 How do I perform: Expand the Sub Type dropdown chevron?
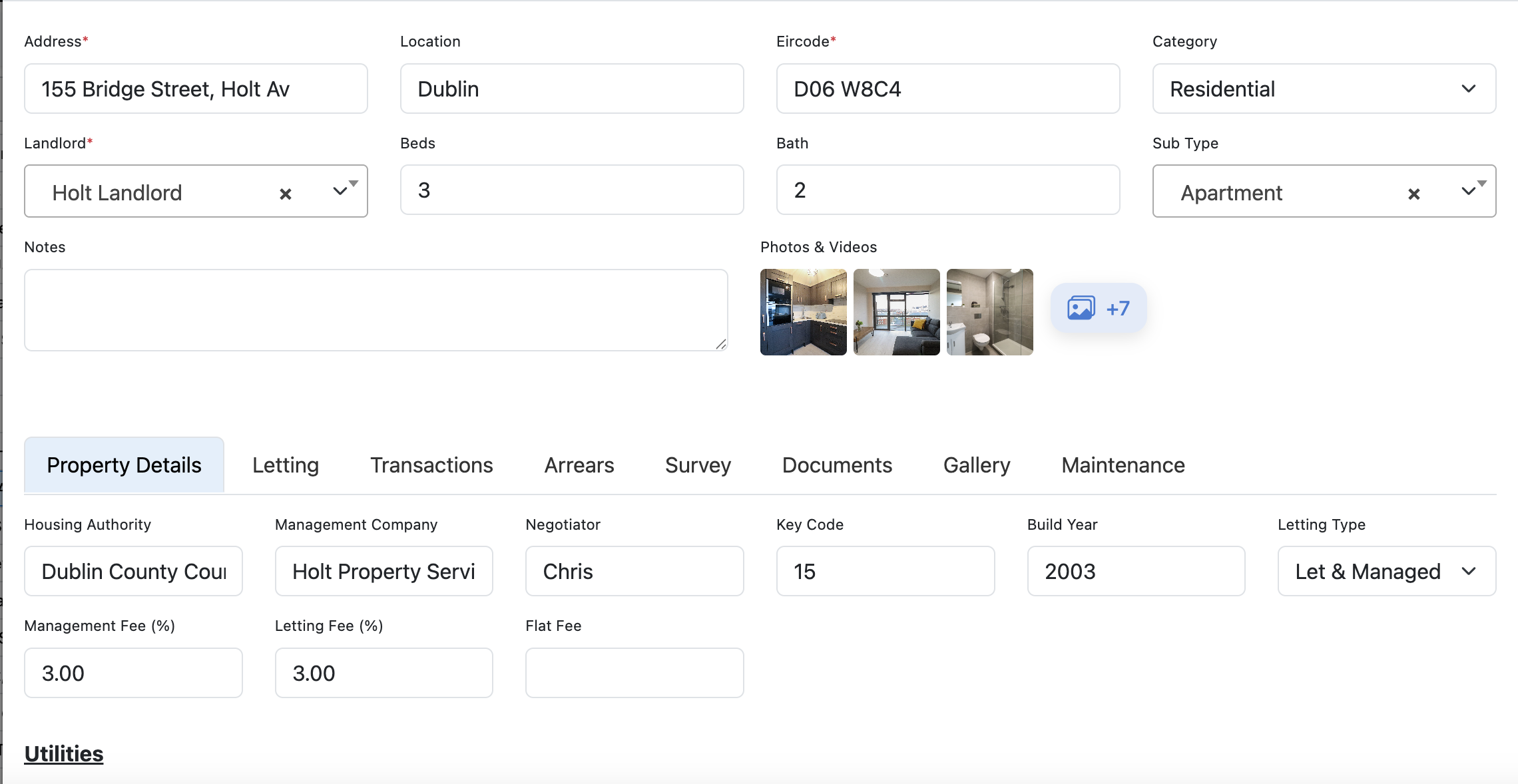click(x=1469, y=192)
